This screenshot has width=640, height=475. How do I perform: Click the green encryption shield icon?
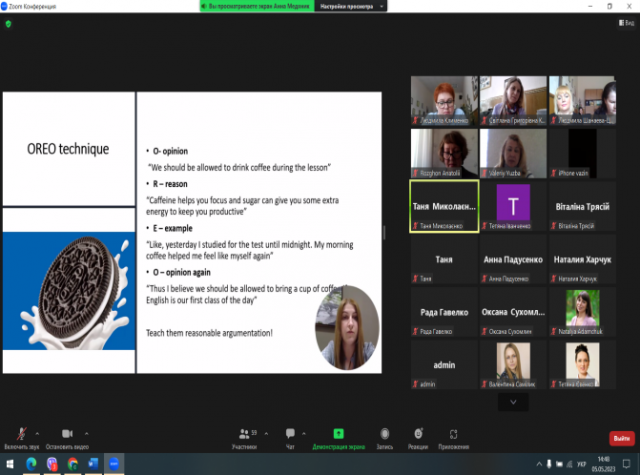[9, 25]
